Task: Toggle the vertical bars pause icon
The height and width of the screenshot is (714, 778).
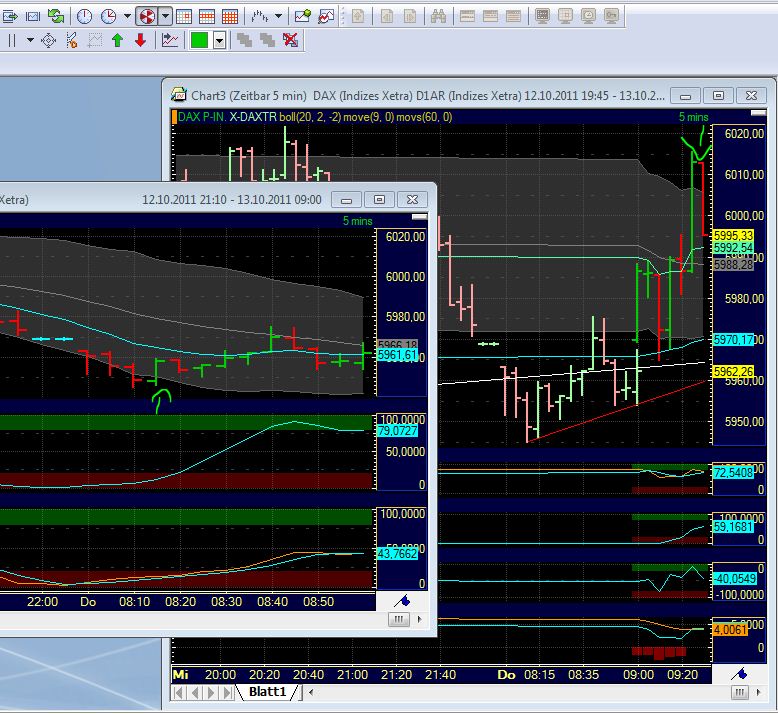Action: 11,40
